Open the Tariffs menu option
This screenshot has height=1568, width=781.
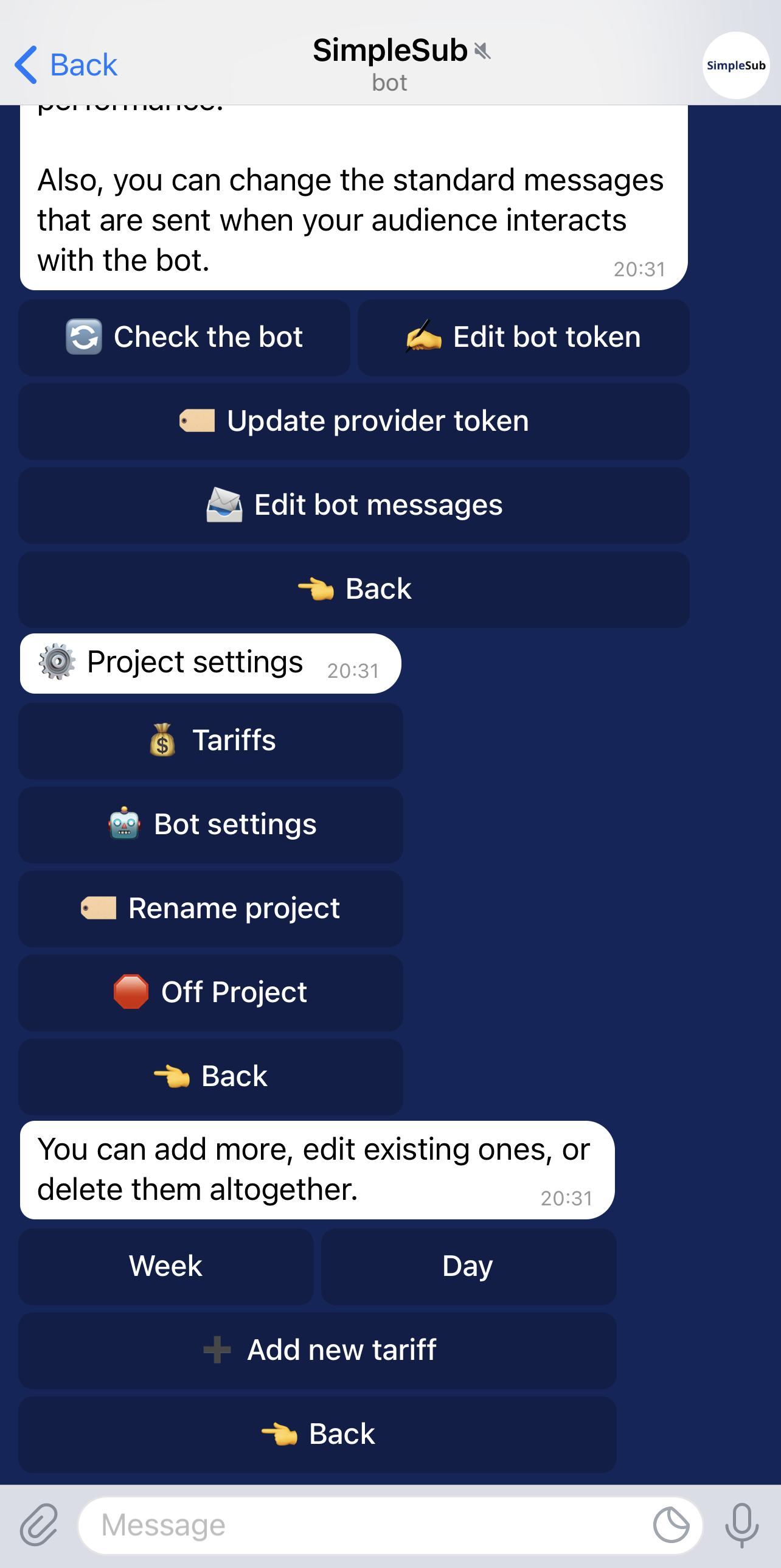210,740
